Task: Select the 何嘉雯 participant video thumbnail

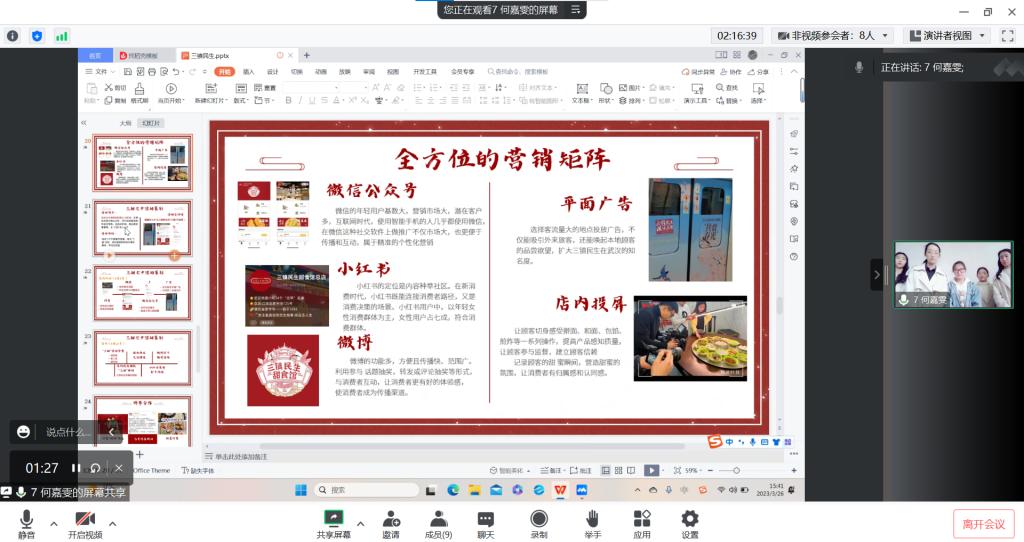Action: pos(952,274)
